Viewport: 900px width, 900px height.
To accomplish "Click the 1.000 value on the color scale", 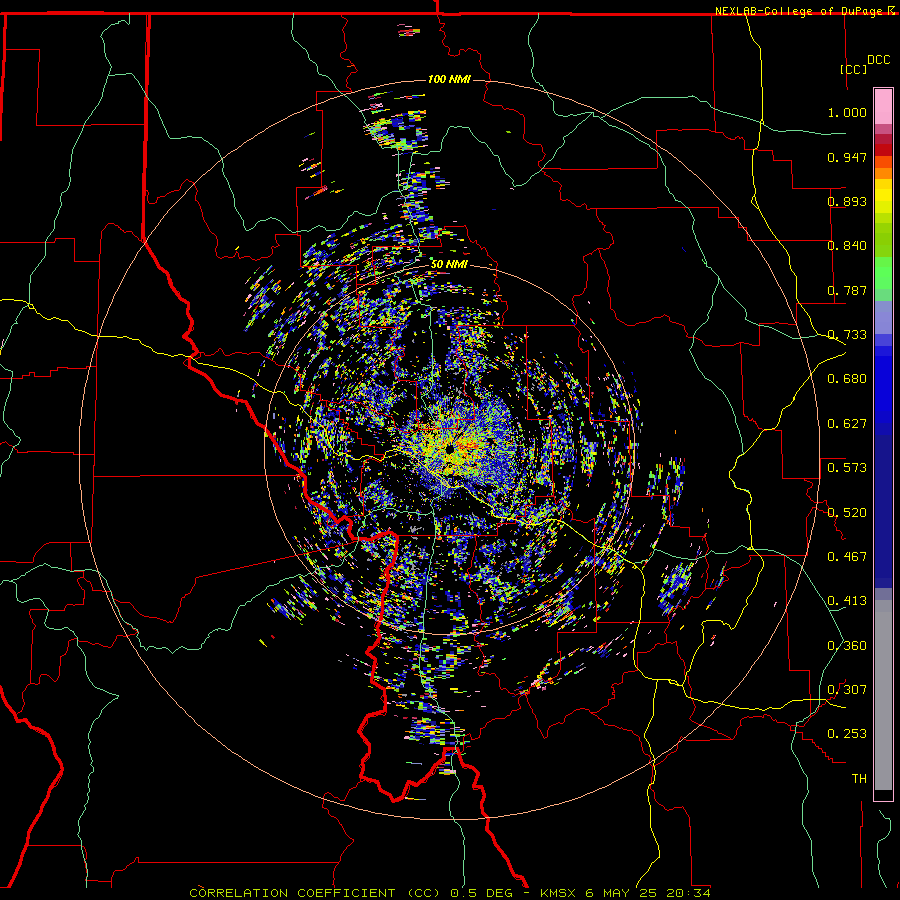I will click(847, 112).
